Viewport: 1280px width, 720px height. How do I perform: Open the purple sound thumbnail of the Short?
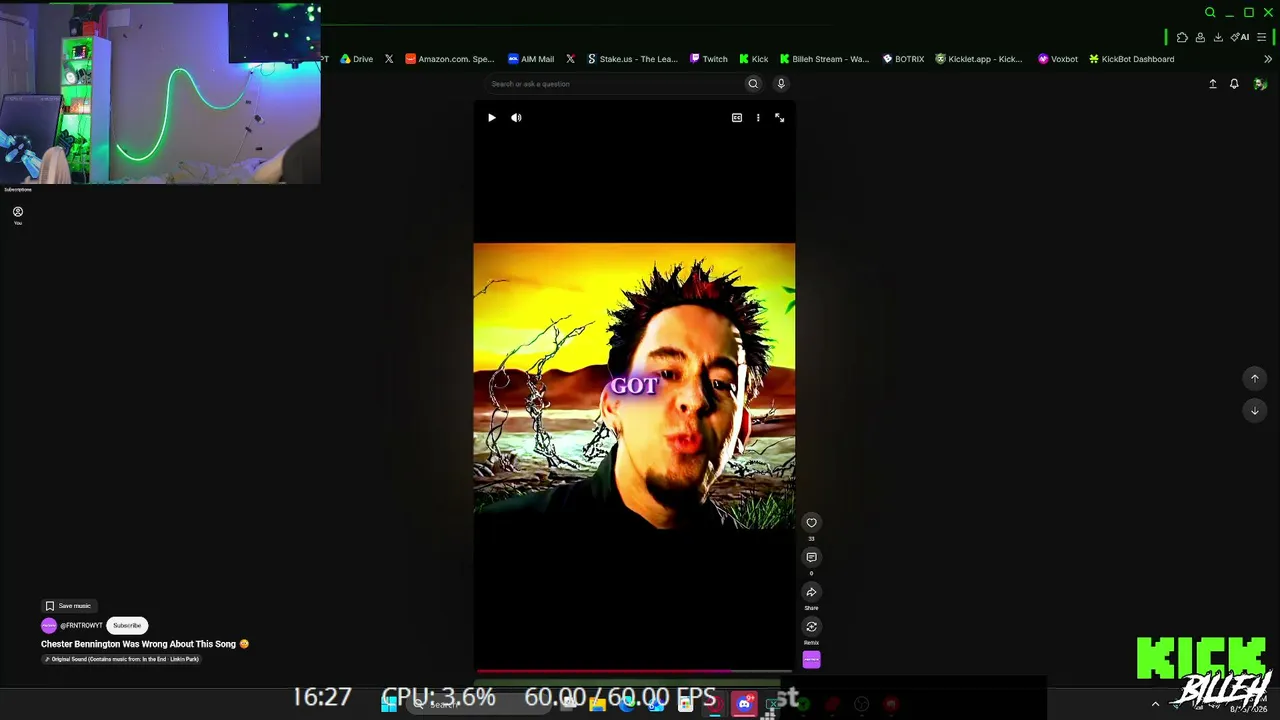(x=811, y=660)
